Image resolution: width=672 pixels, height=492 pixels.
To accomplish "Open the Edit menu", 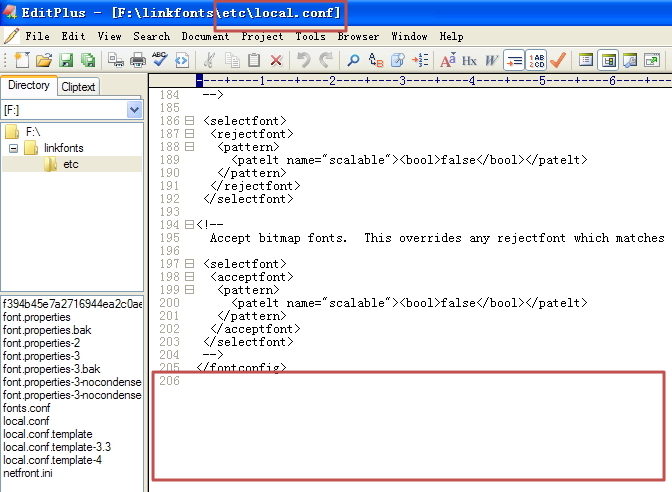I will (73, 36).
